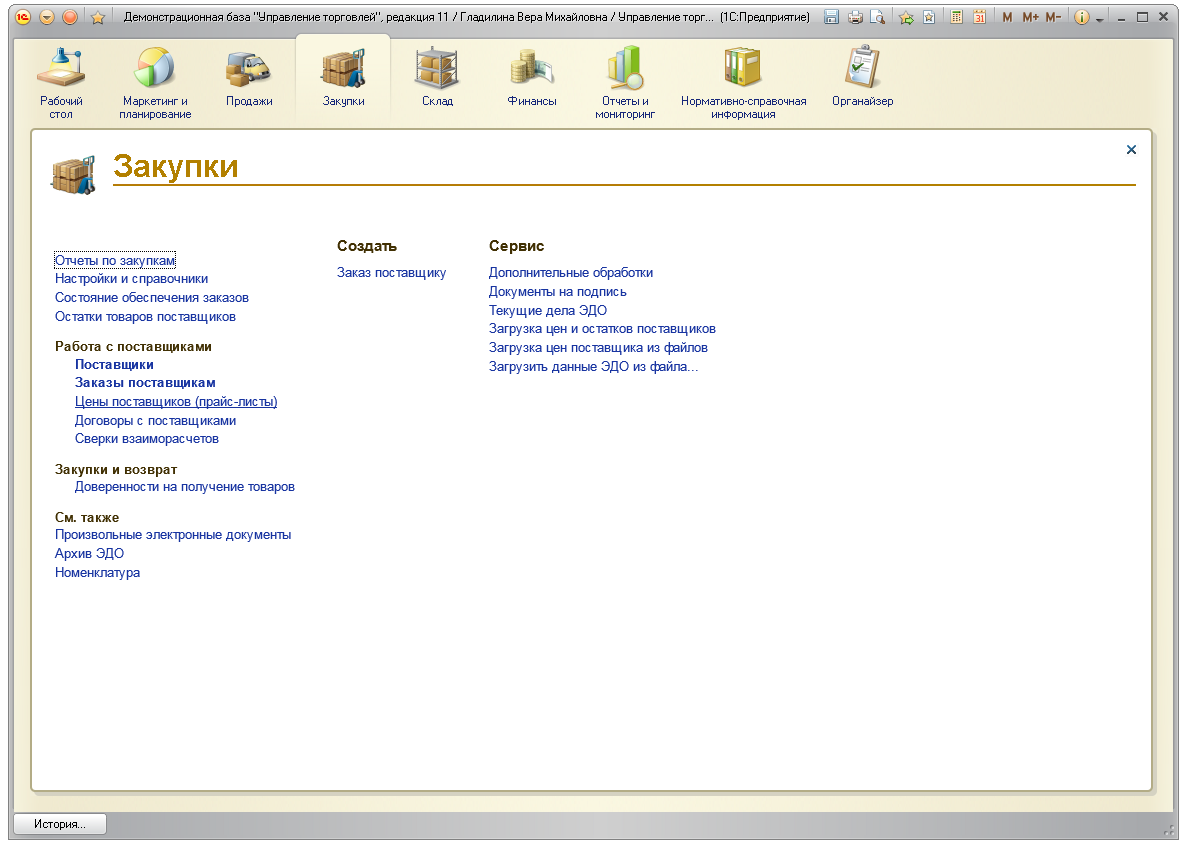This screenshot has width=1182, height=843.
Task: Click the Save diskette icon
Action: [x=831, y=17]
